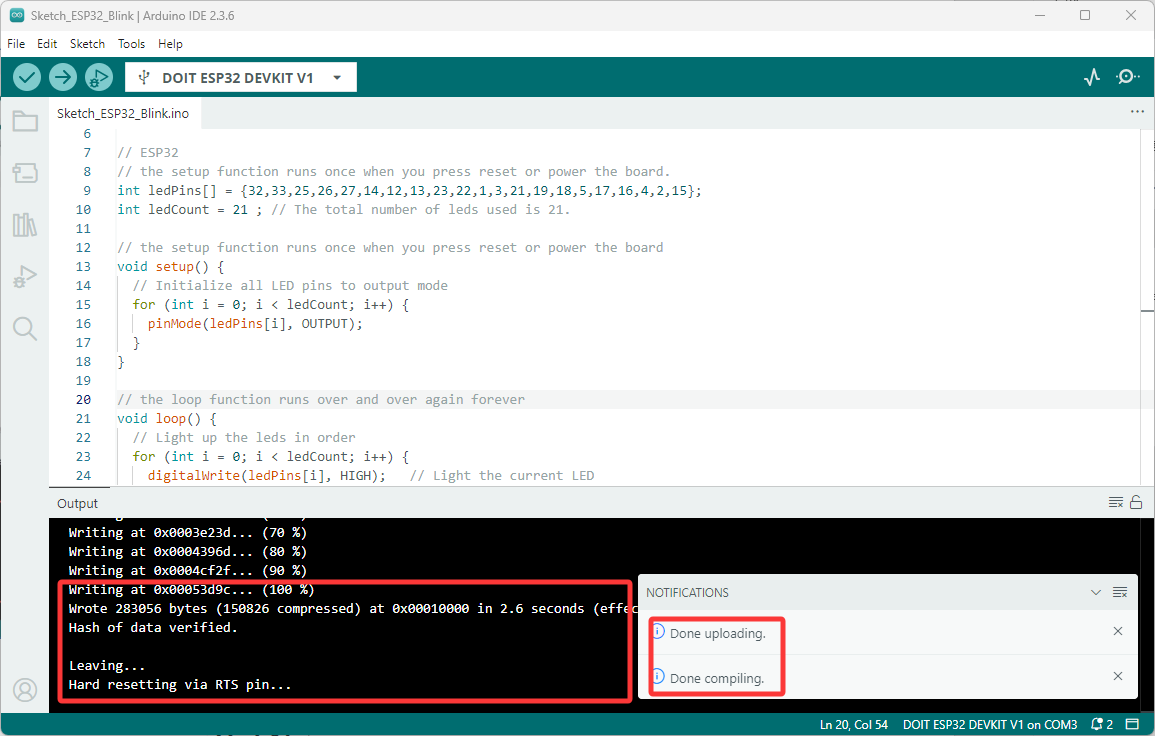Click the Verify checkmark button

(x=27, y=77)
